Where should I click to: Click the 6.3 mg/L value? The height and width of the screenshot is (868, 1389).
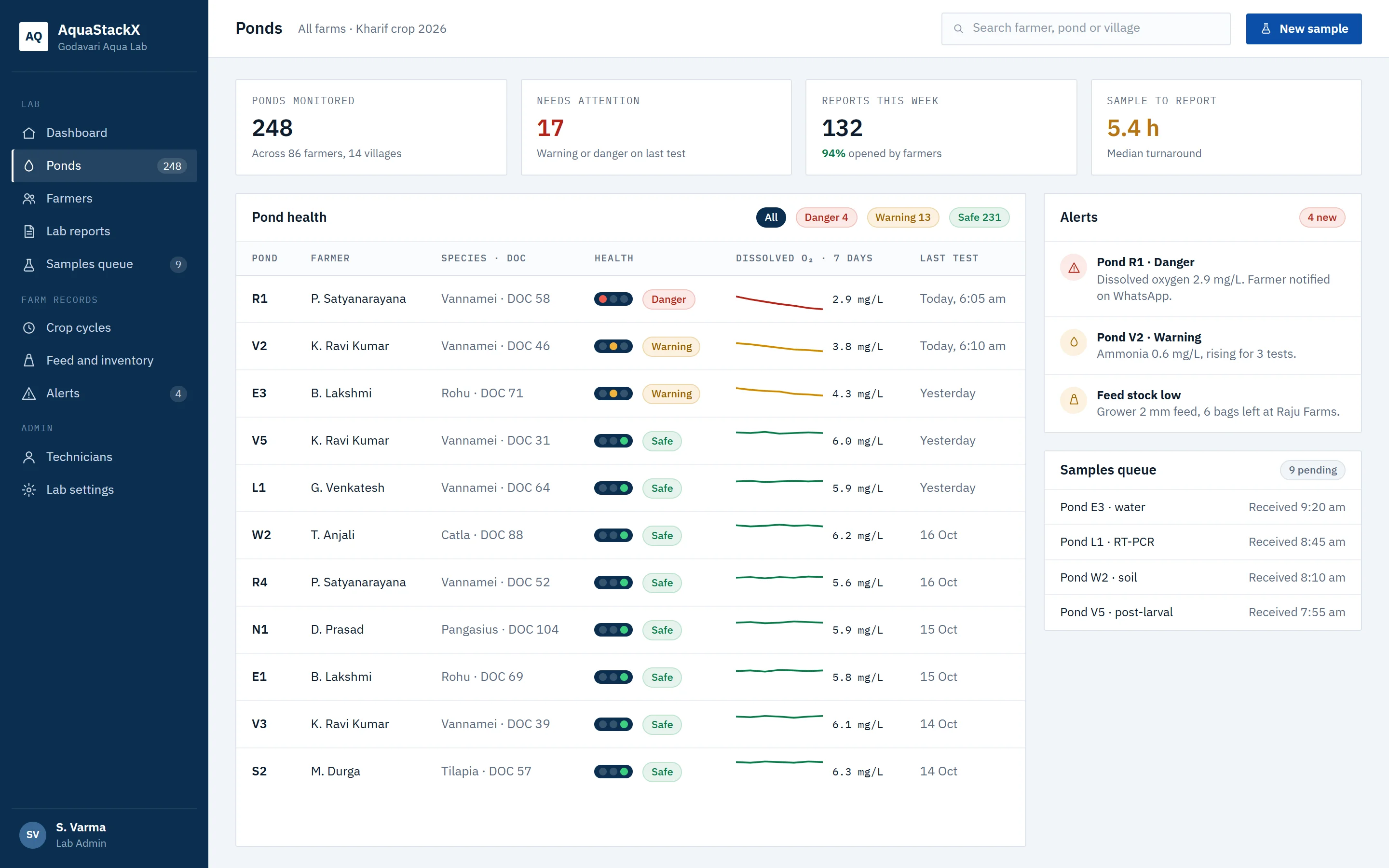pos(858,772)
